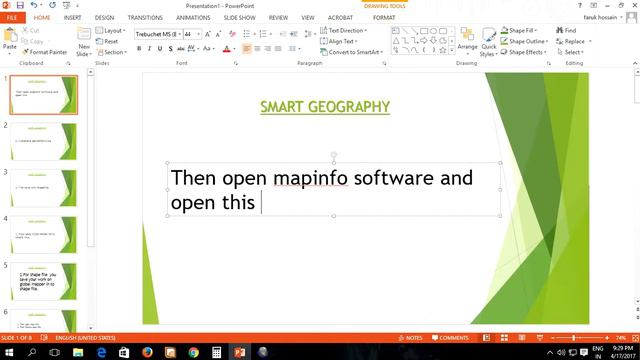Click Fit slide to window icon
The image size is (640, 360).
tap(635, 338)
